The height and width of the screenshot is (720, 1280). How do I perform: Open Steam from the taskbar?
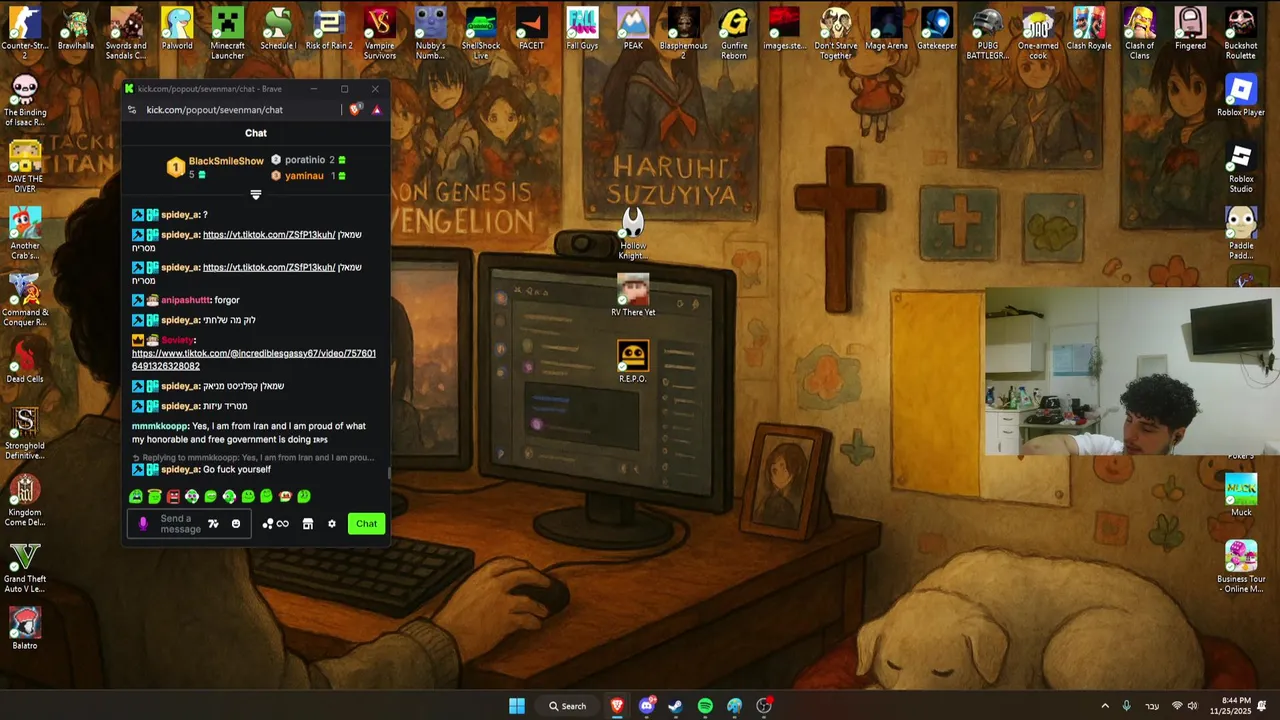pos(676,706)
